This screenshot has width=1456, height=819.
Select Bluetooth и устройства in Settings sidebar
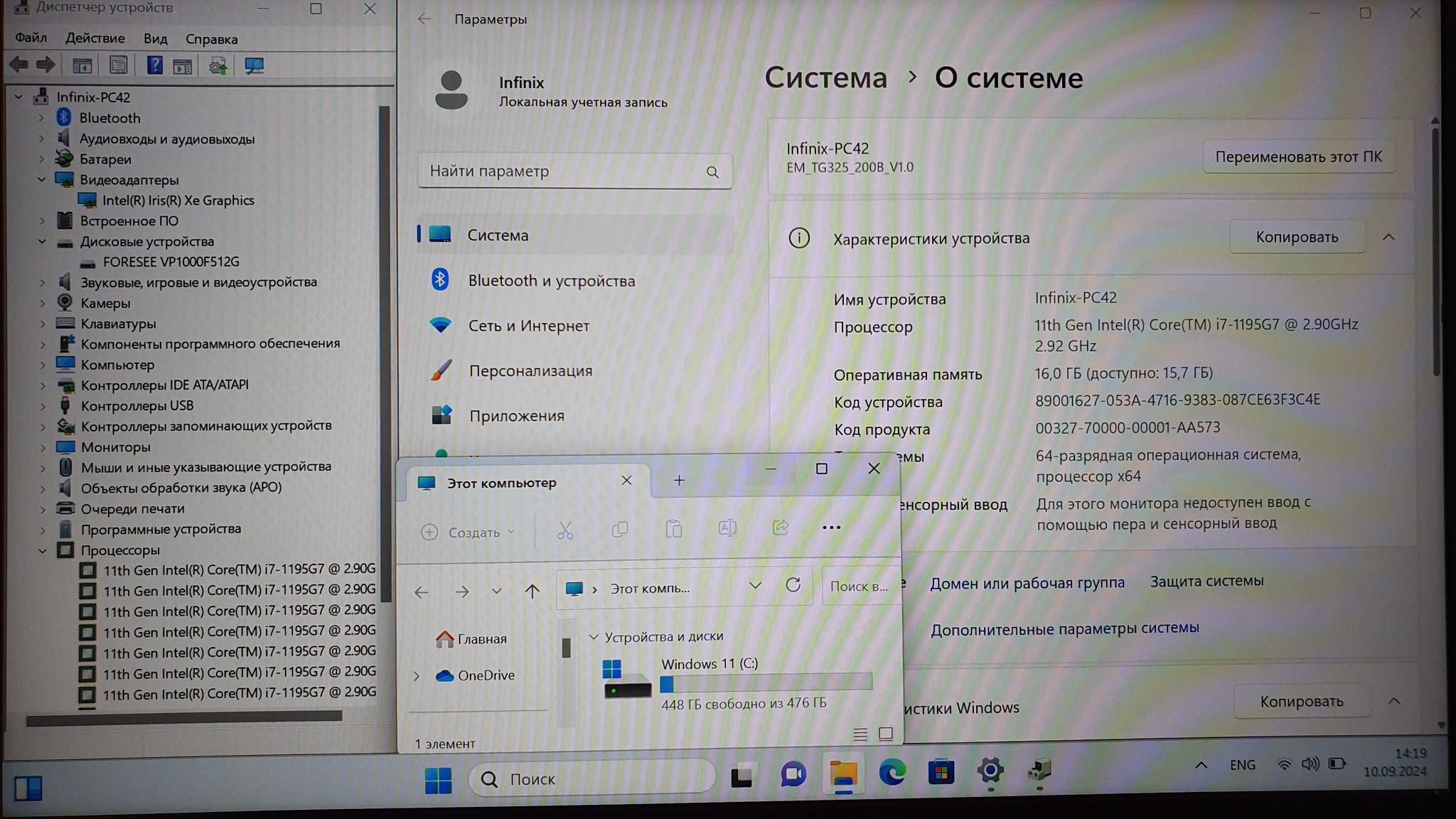(x=551, y=281)
